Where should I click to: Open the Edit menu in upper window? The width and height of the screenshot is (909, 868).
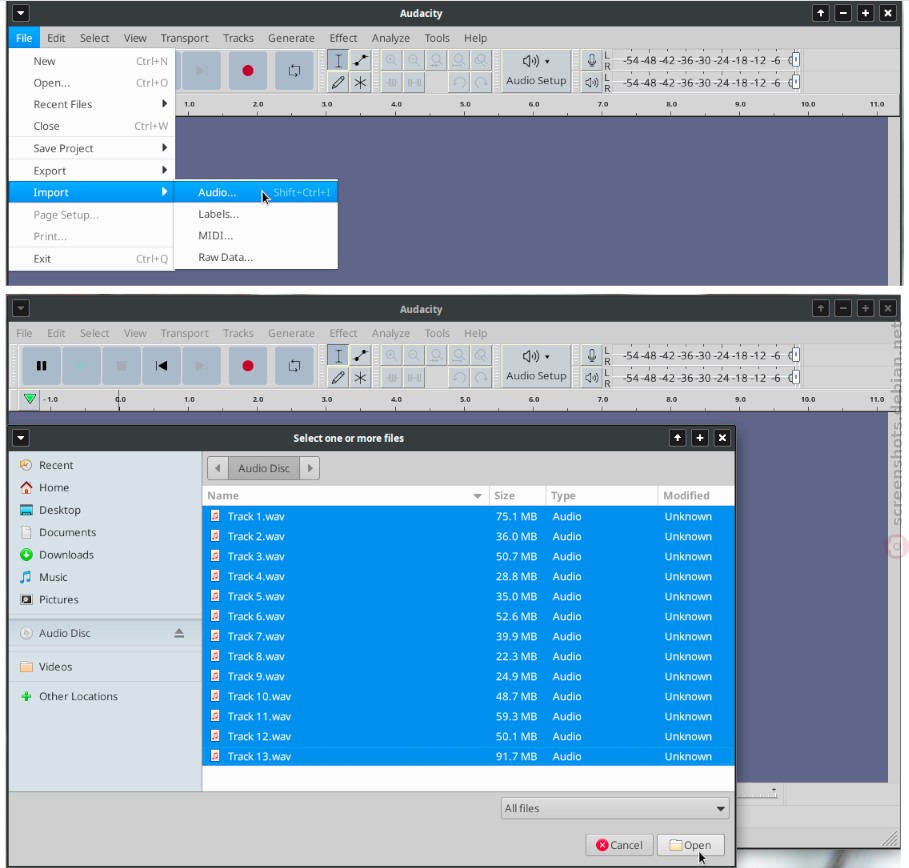(56, 38)
